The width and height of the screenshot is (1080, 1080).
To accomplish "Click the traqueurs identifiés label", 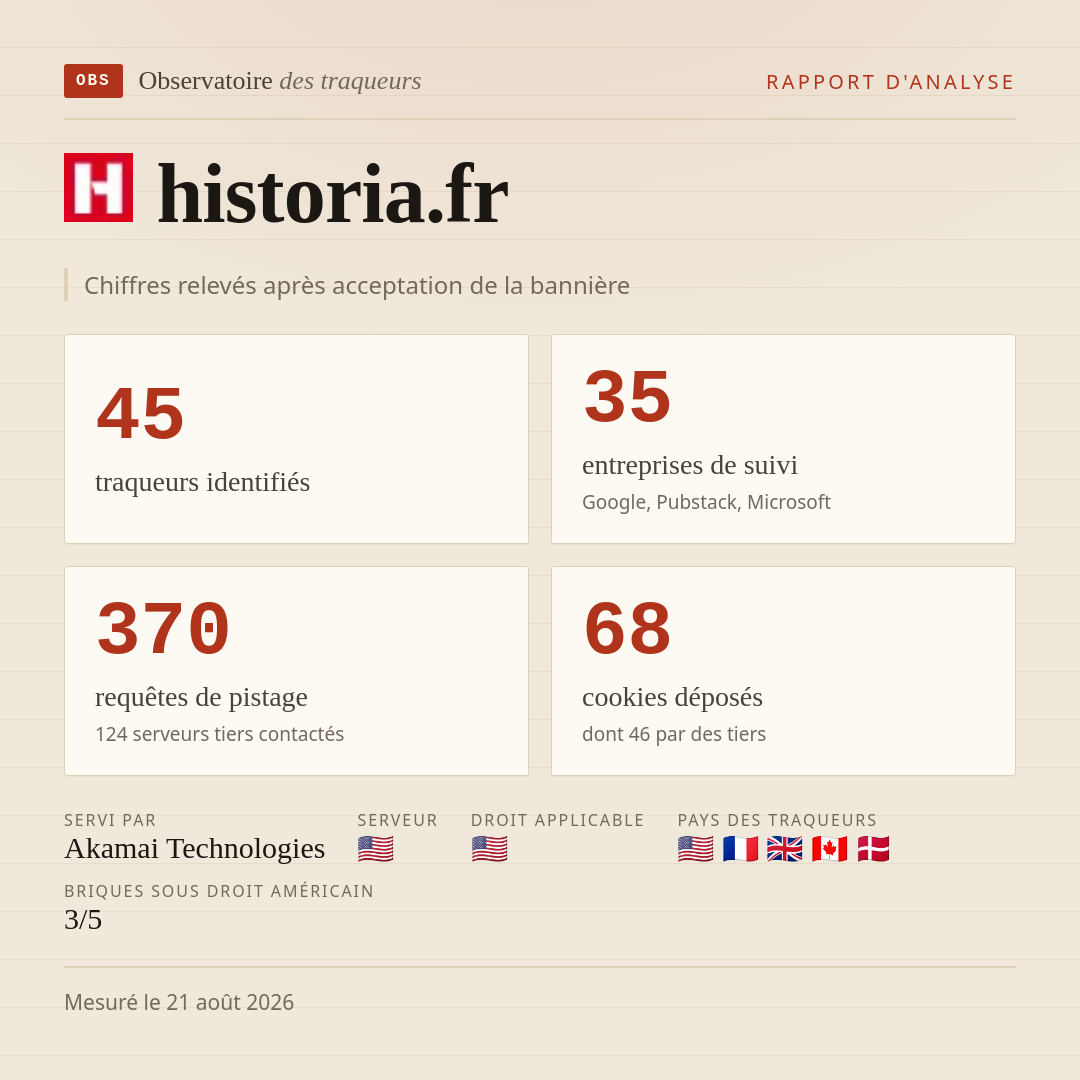I will click(202, 482).
